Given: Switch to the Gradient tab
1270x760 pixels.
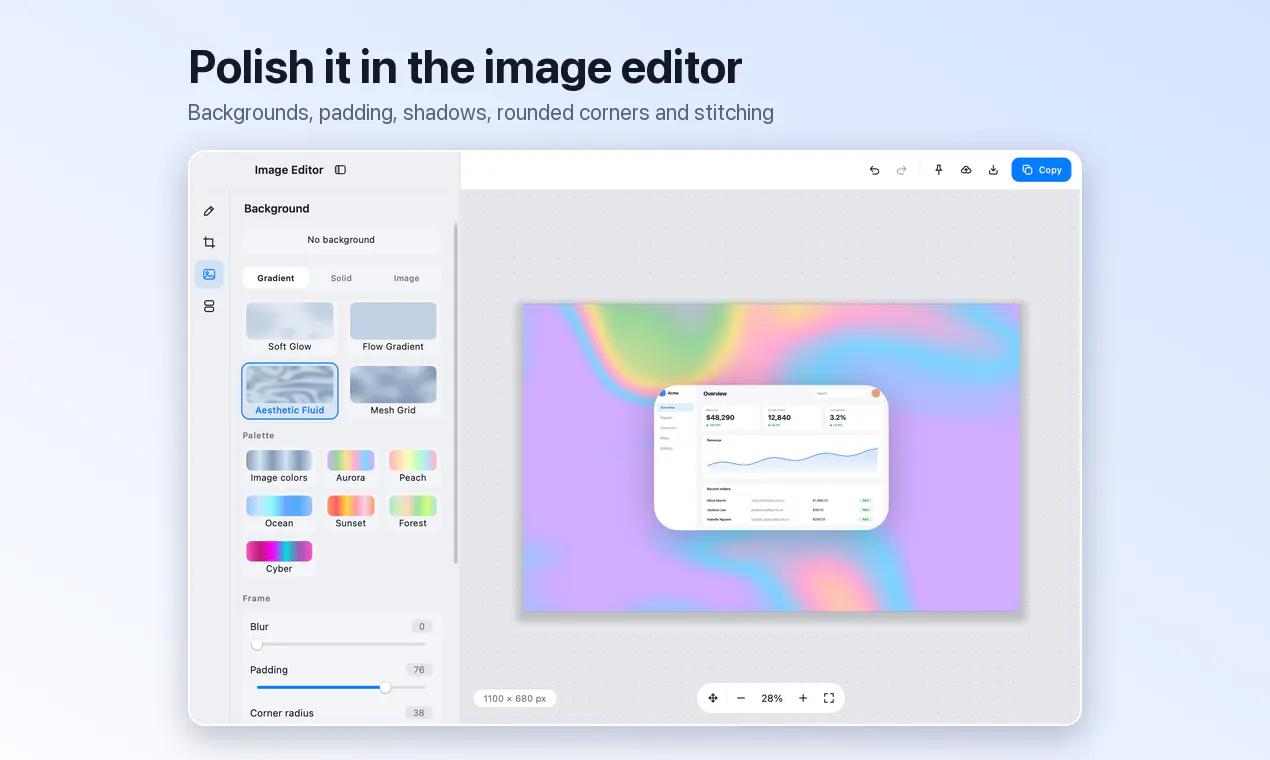Looking at the screenshot, I should pos(276,278).
